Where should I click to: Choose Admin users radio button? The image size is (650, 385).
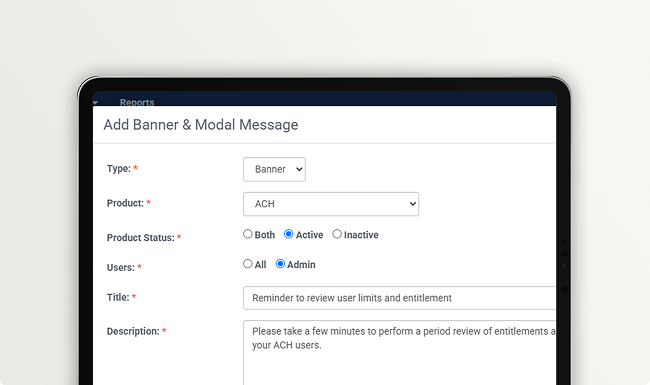[280, 264]
